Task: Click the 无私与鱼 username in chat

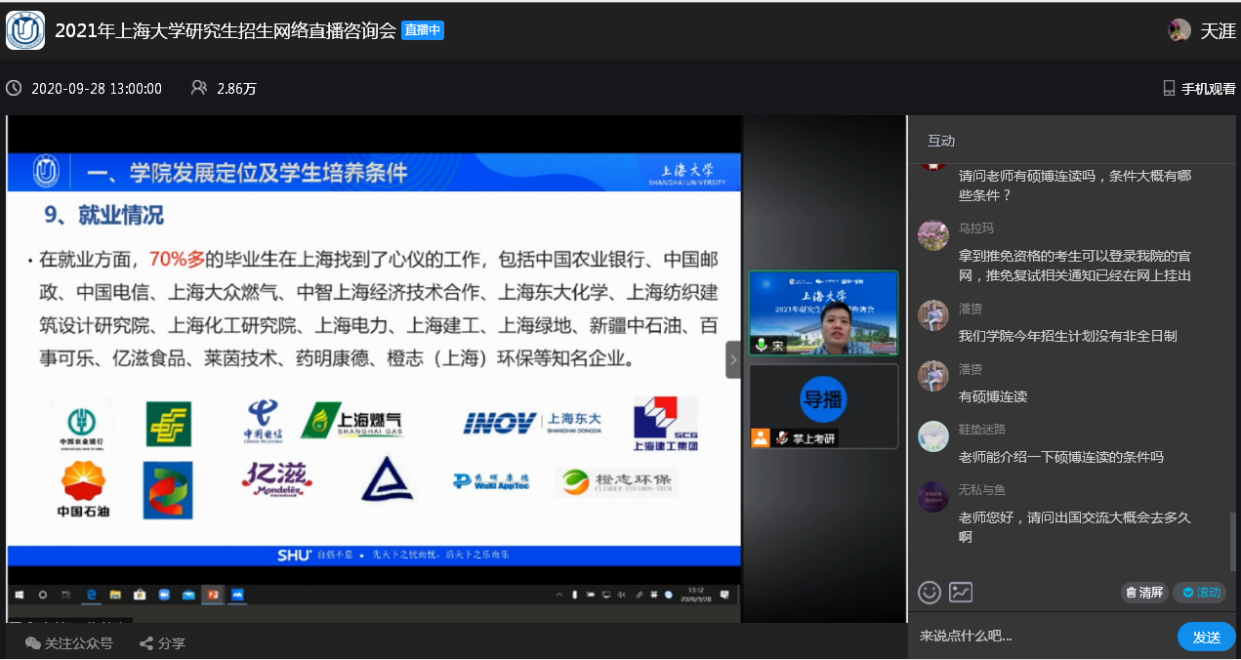Action: coord(982,490)
